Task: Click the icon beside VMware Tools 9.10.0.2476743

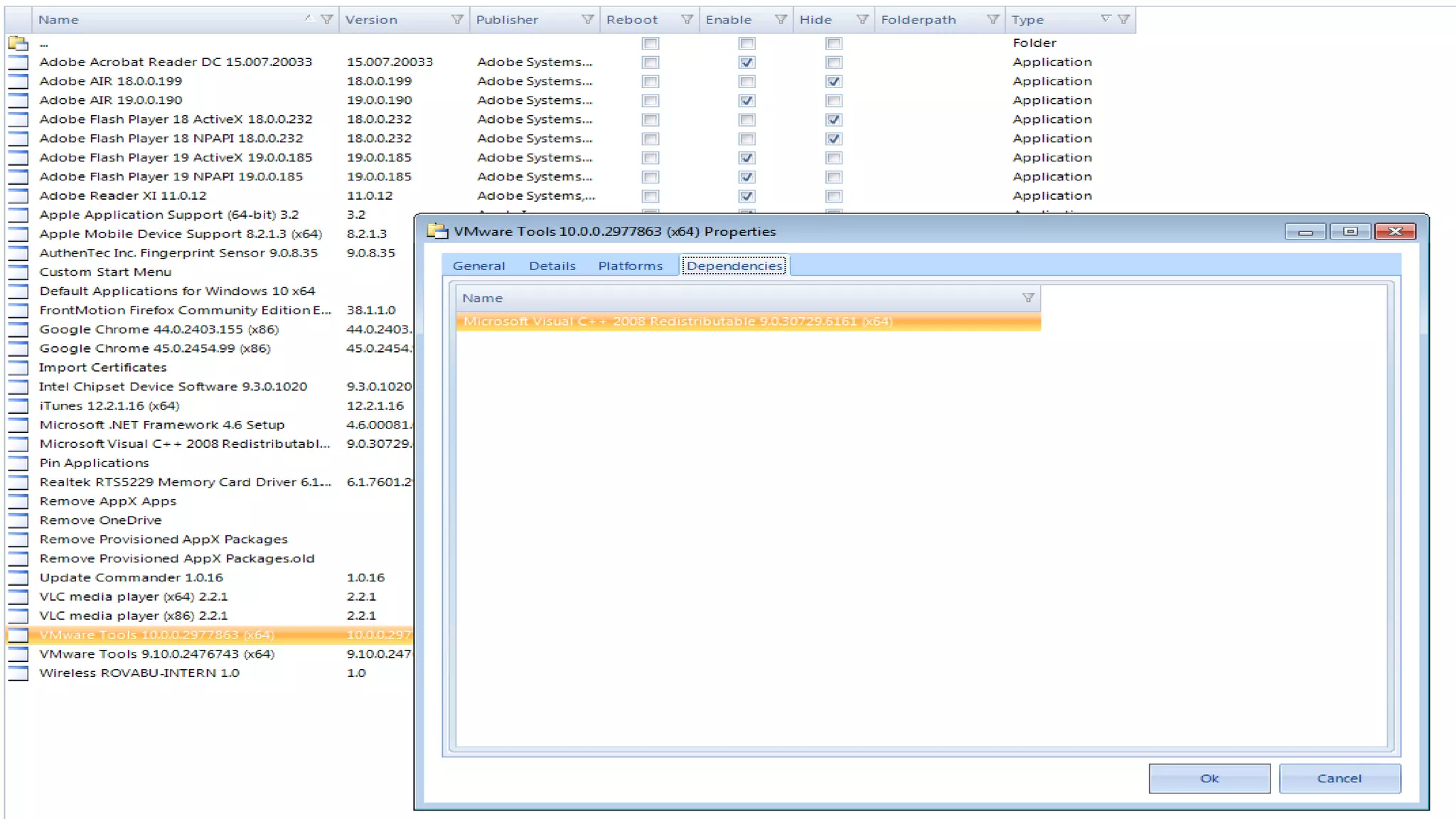Action: click(x=18, y=654)
